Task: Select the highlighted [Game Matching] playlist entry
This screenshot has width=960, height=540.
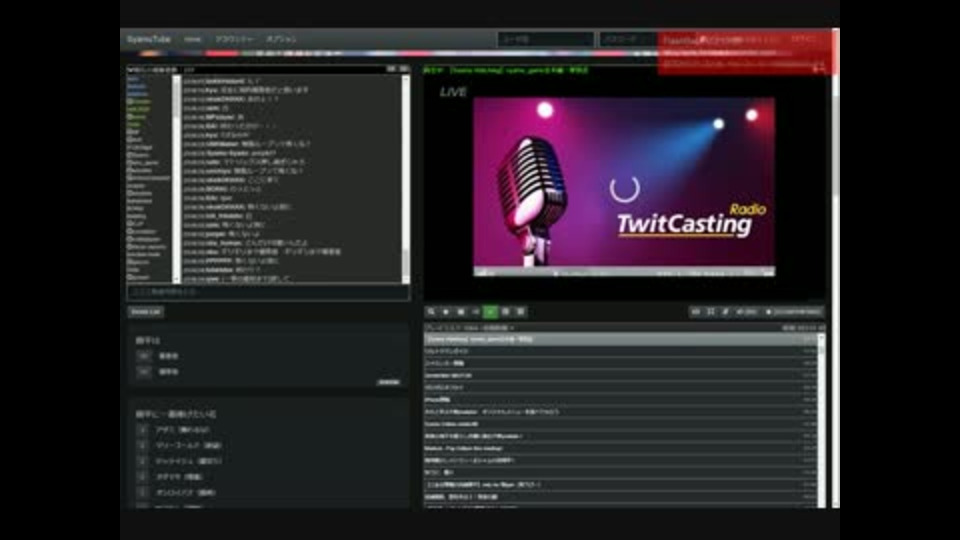Action: coord(620,339)
